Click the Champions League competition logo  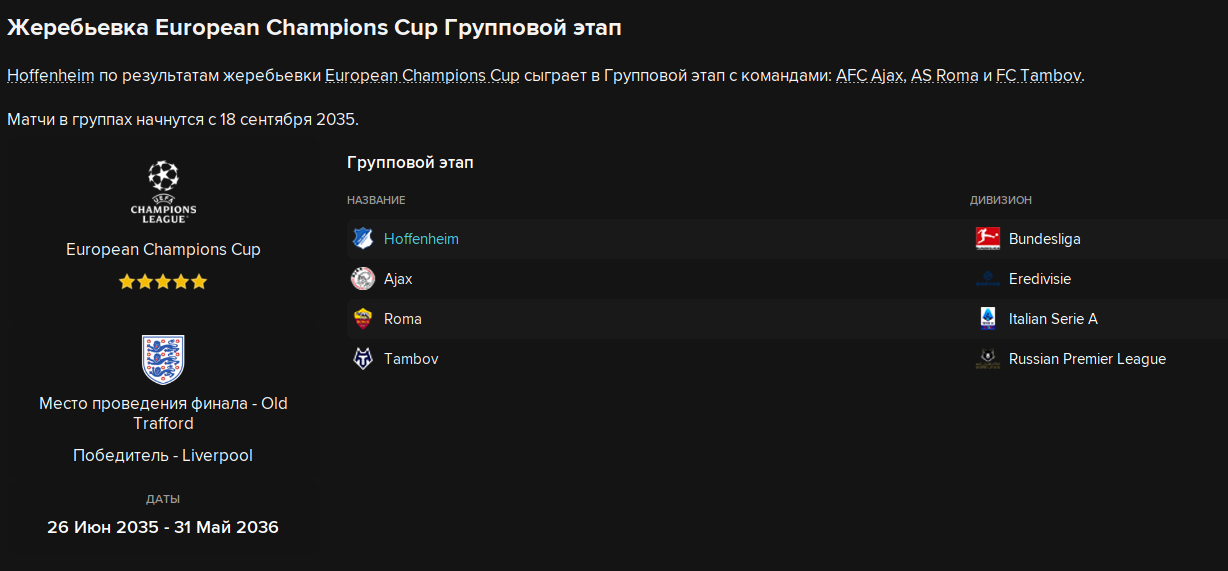pyautogui.click(x=163, y=192)
